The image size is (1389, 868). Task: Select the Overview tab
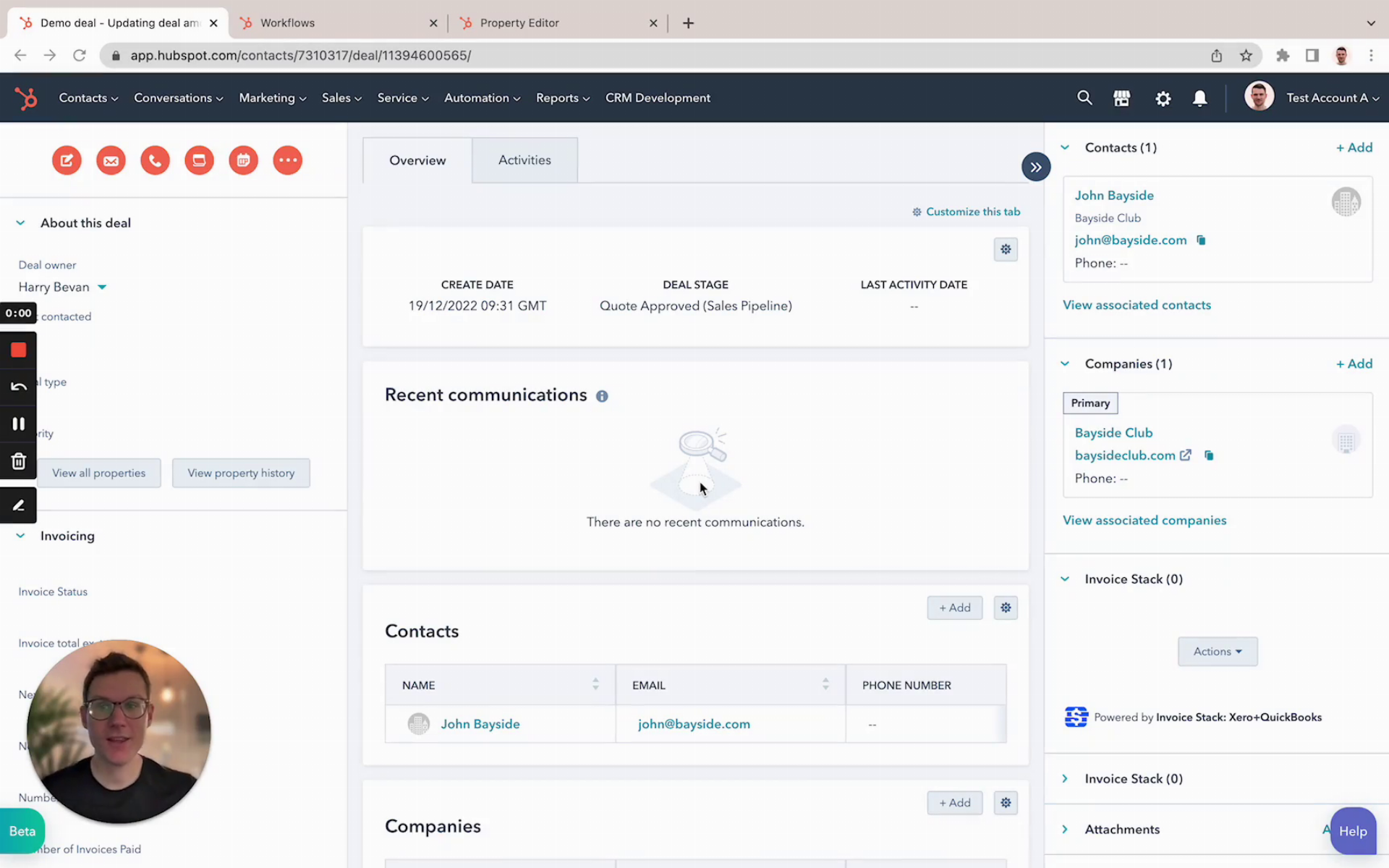coord(417,160)
